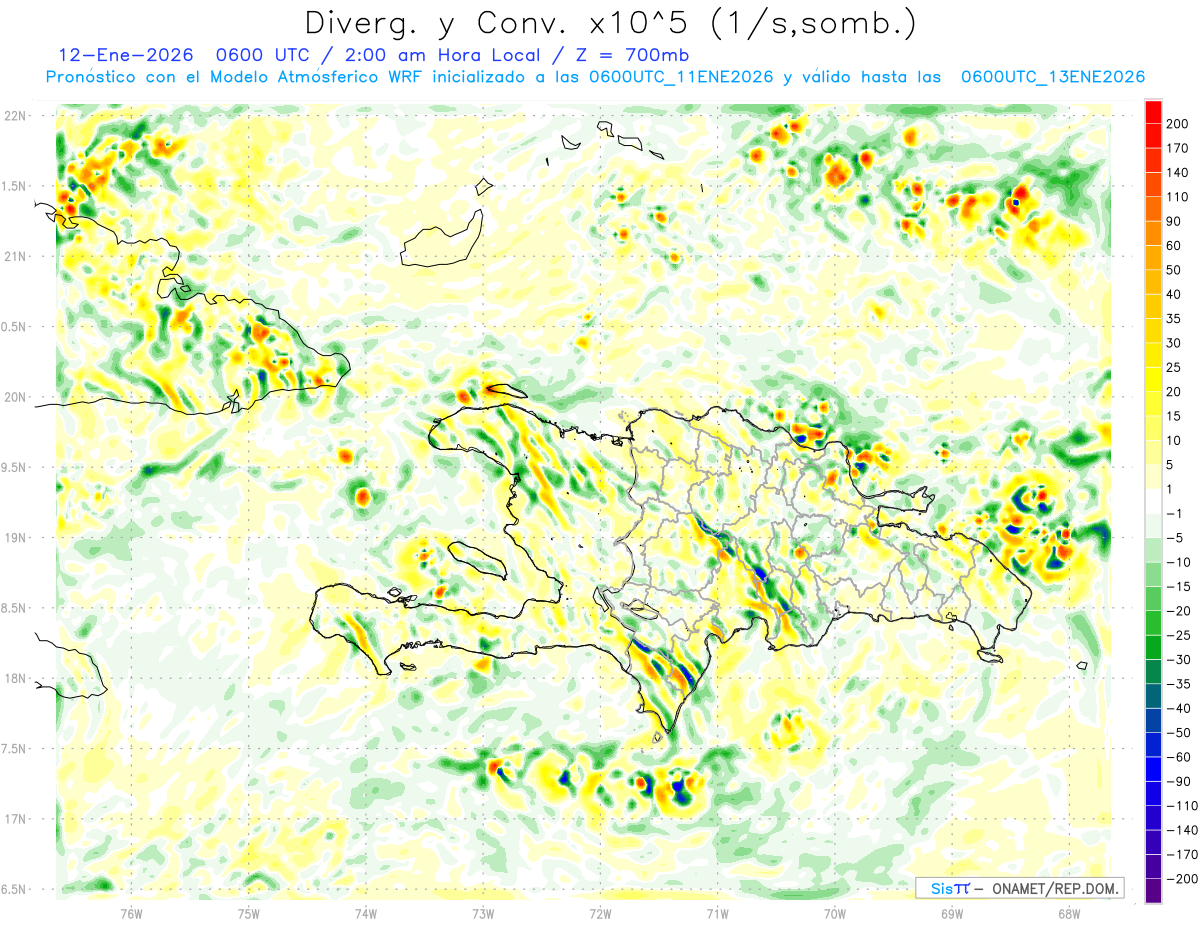The image size is (1200, 927).
Task: Click the 70W longitude label
Action: (x=835, y=912)
